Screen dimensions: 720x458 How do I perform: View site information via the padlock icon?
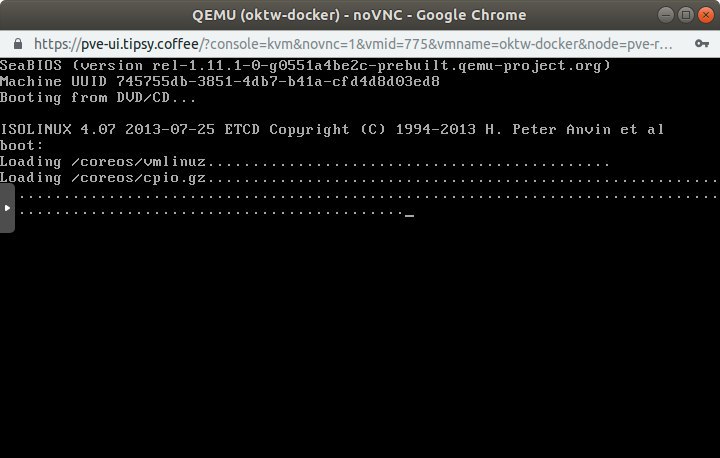[x=18, y=44]
